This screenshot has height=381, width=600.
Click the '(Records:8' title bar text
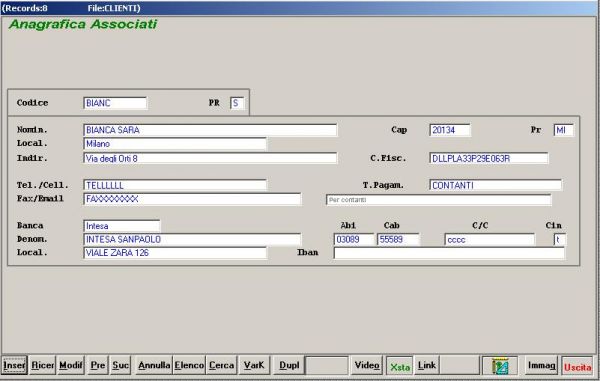(x=24, y=8)
